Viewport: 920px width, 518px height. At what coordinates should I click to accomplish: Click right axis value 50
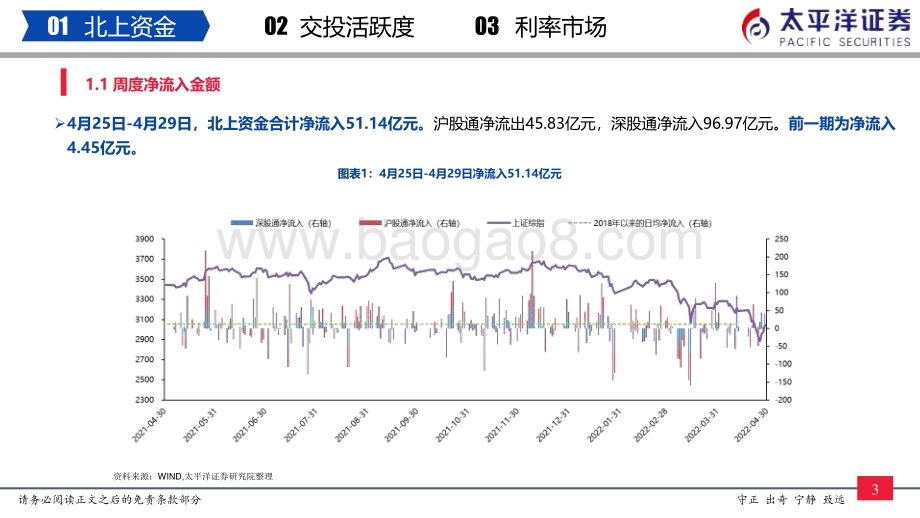tap(779, 310)
